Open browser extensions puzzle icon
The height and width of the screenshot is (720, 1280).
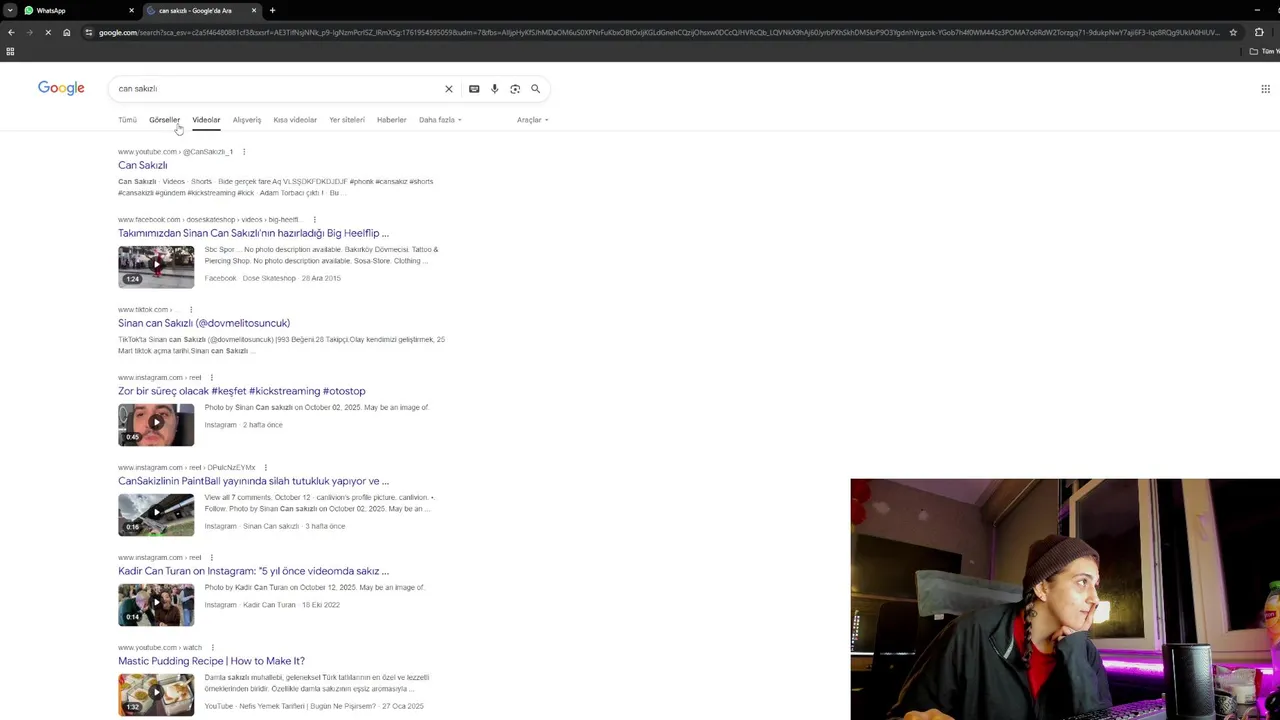1259,32
